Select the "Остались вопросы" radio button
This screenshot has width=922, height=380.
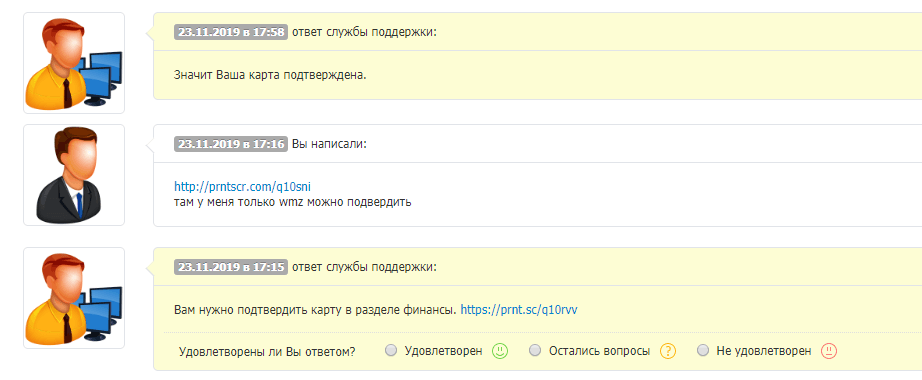click(x=535, y=351)
